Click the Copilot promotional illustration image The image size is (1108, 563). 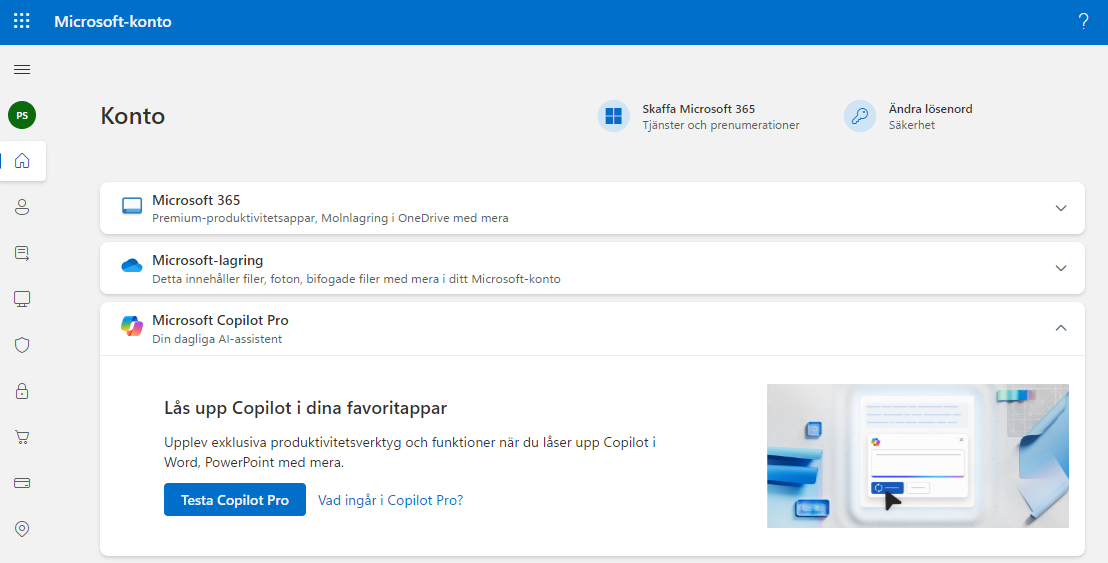(x=917, y=456)
